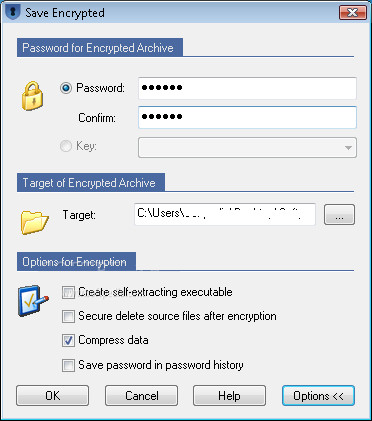Click into the Password input field
Screen dimensions: 372x421
247,88
